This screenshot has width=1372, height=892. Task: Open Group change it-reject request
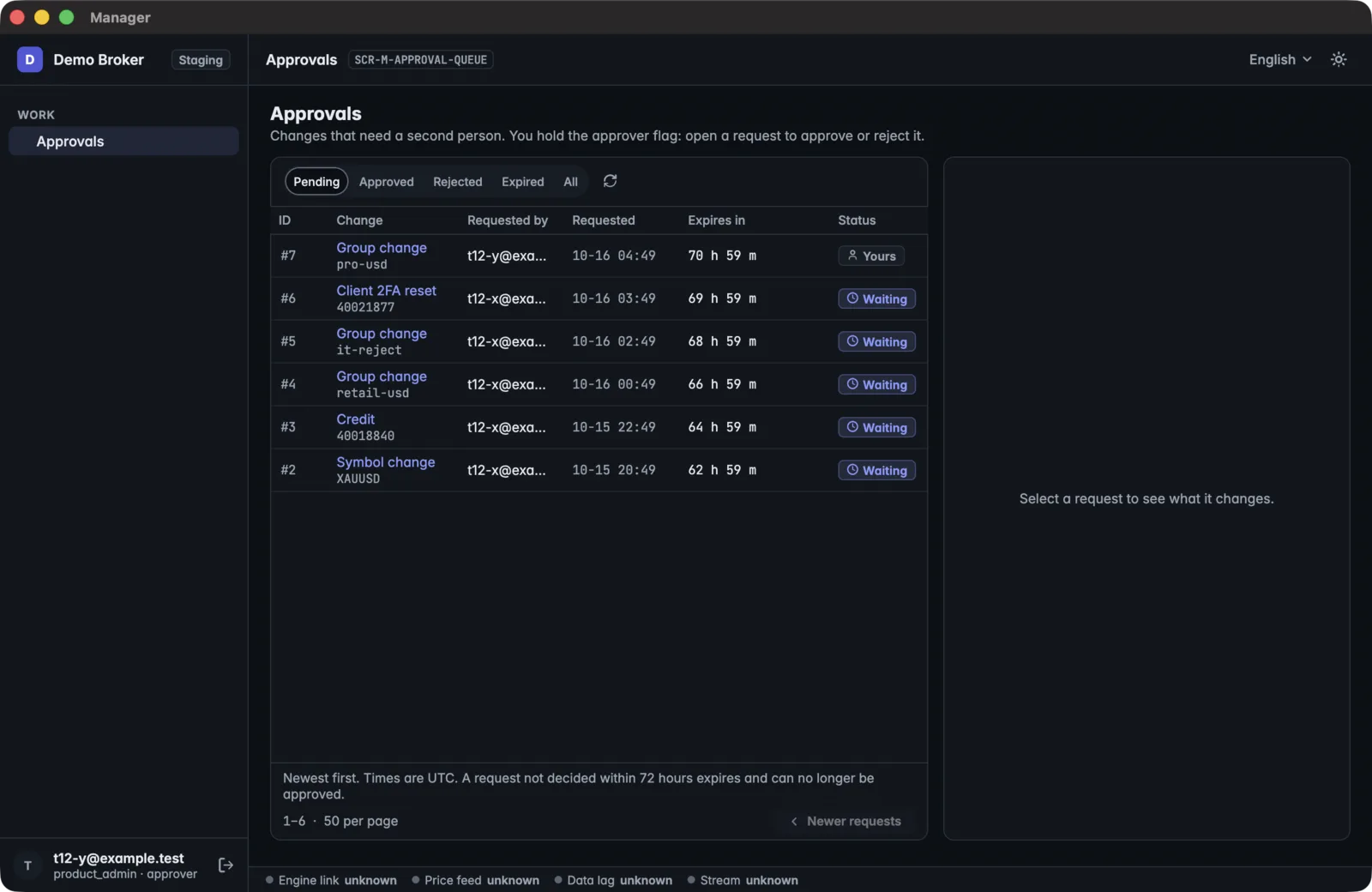pyautogui.click(x=381, y=334)
